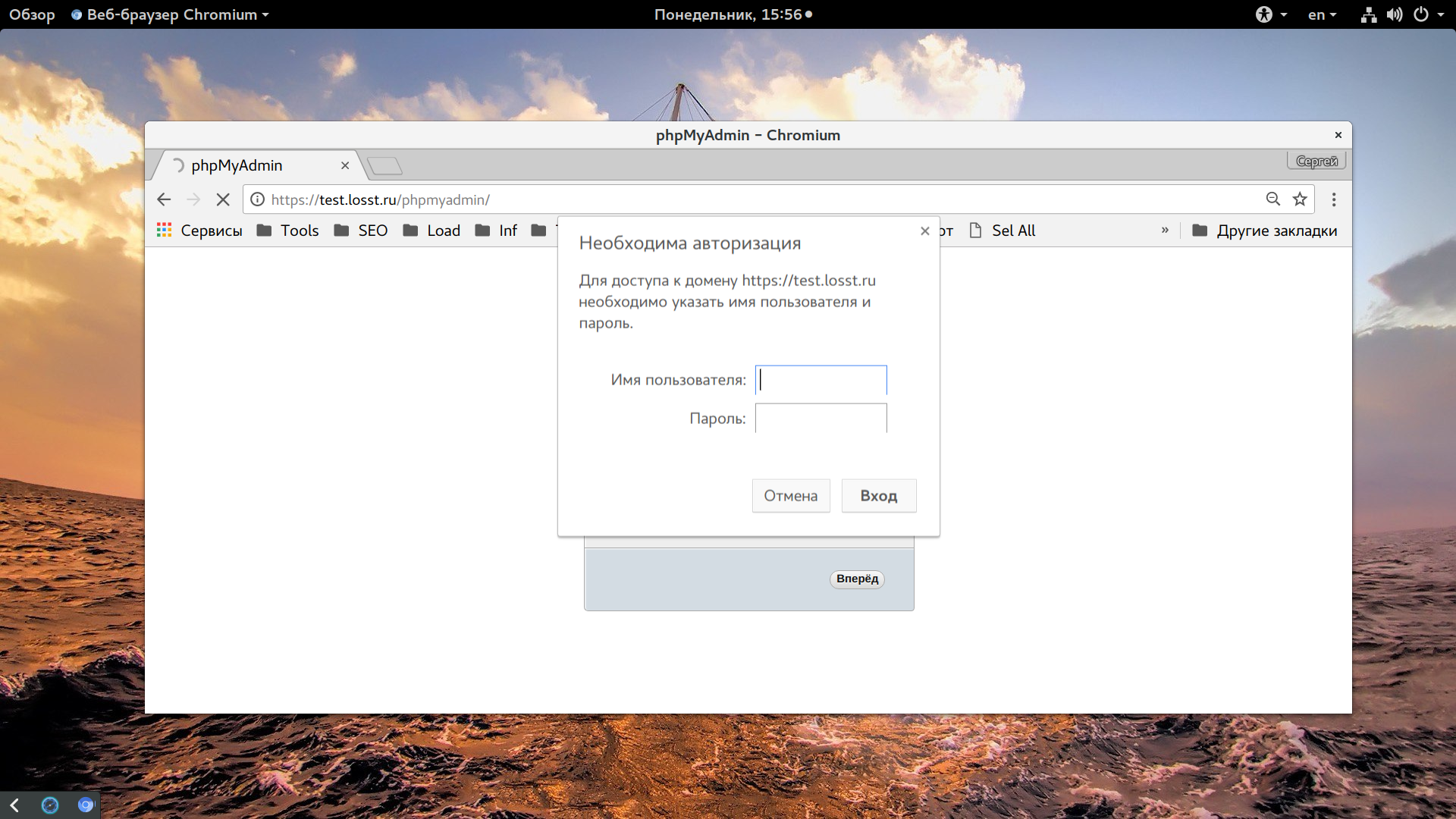This screenshot has width=1456, height=819.
Task: Open the Сервисы apps grid shortcut
Action: click(199, 231)
